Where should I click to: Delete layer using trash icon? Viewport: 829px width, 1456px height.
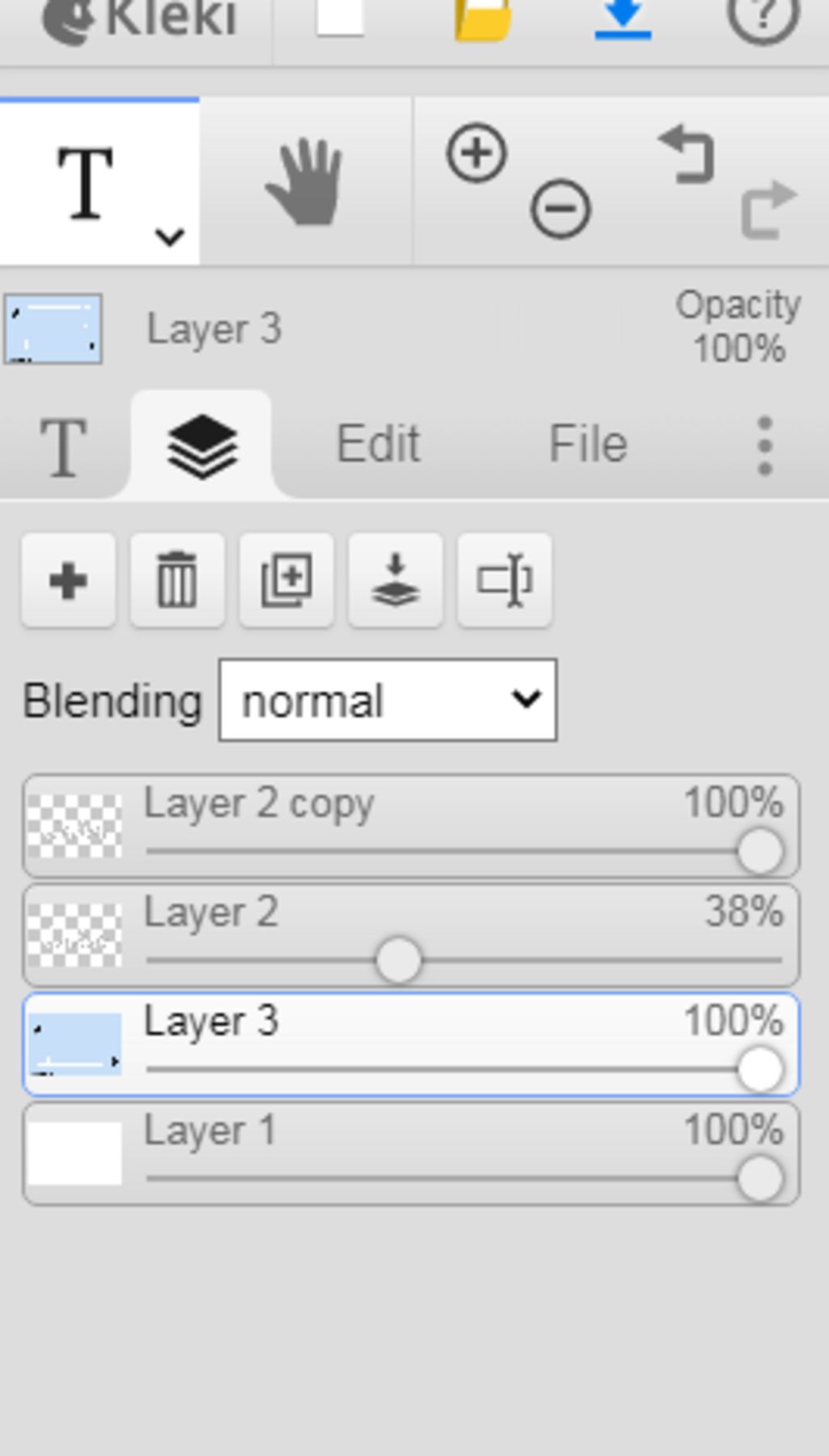[x=177, y=580]
